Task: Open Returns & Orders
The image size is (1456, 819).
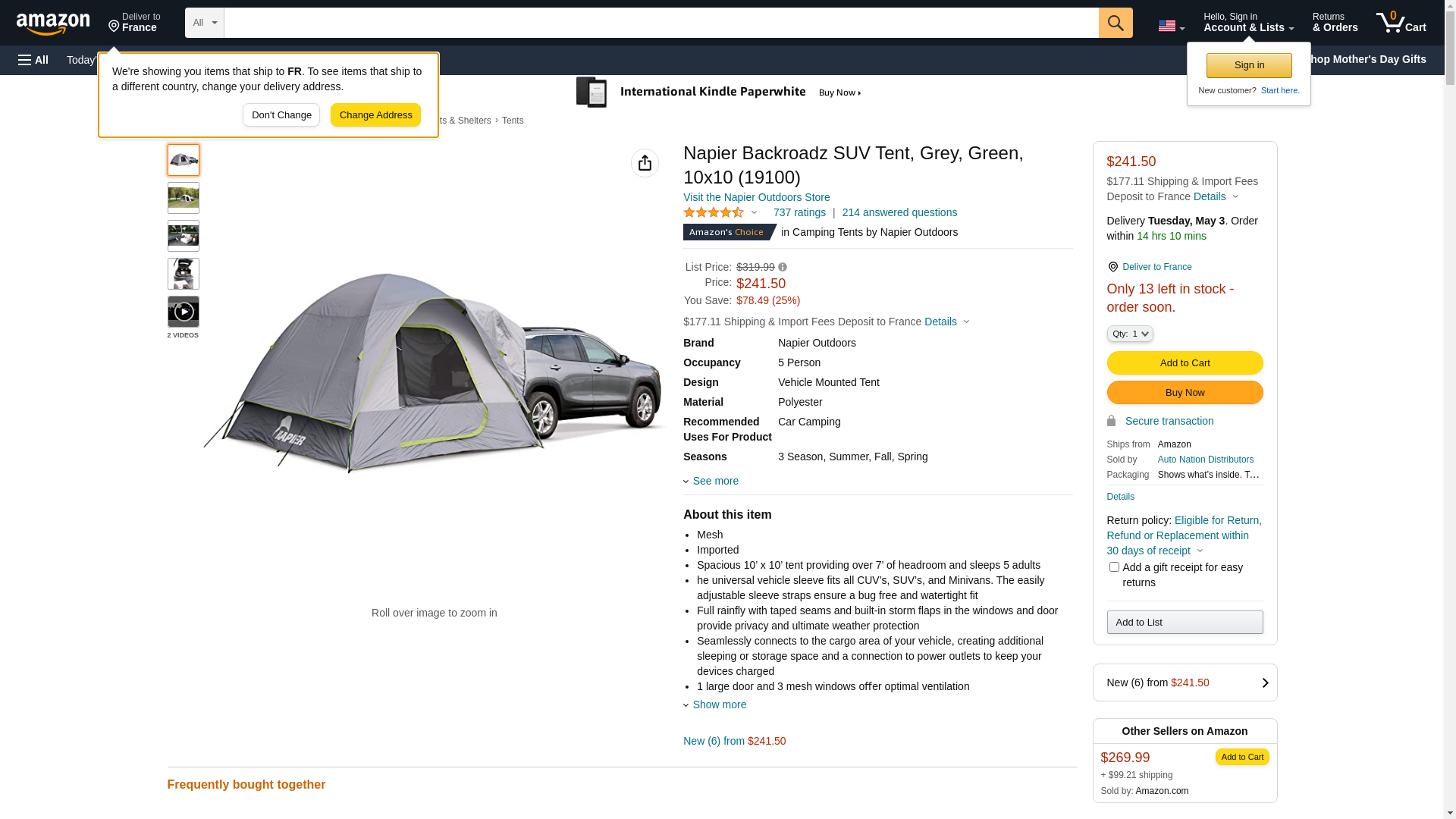Action: pos(1335,23)
